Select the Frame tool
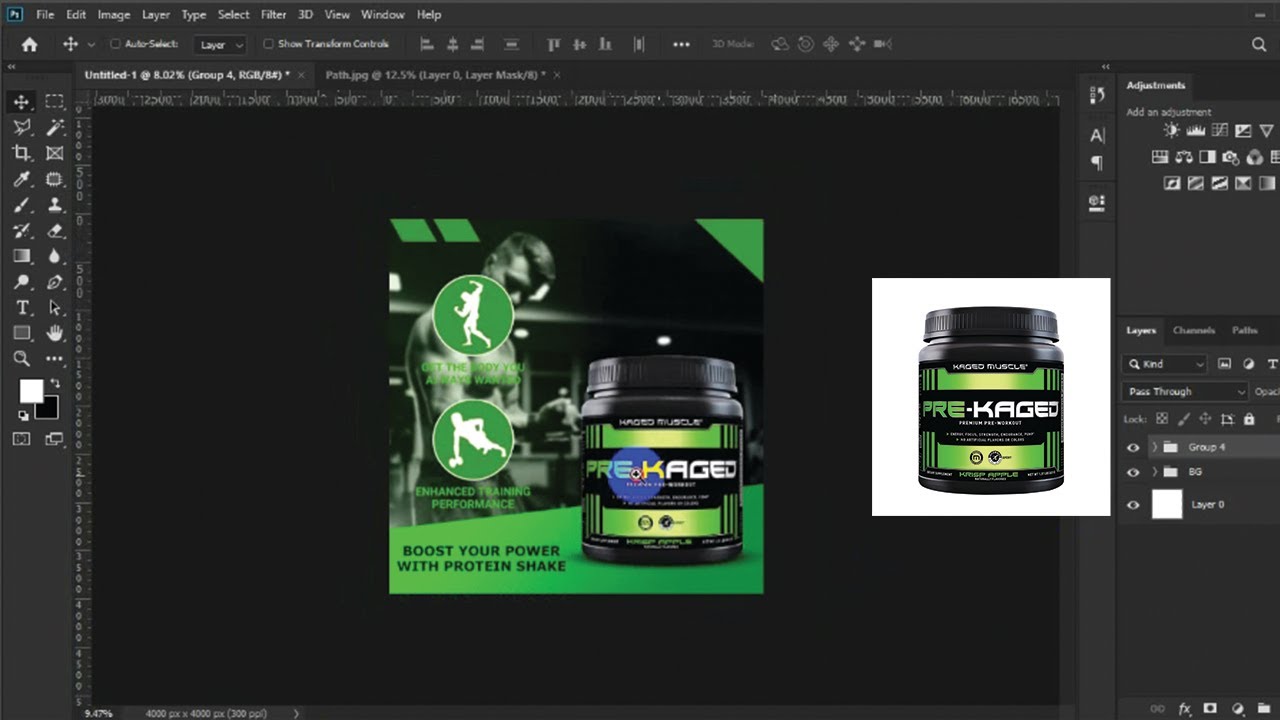The width and height of the screenshot is (1280, 720). point(55,153)
